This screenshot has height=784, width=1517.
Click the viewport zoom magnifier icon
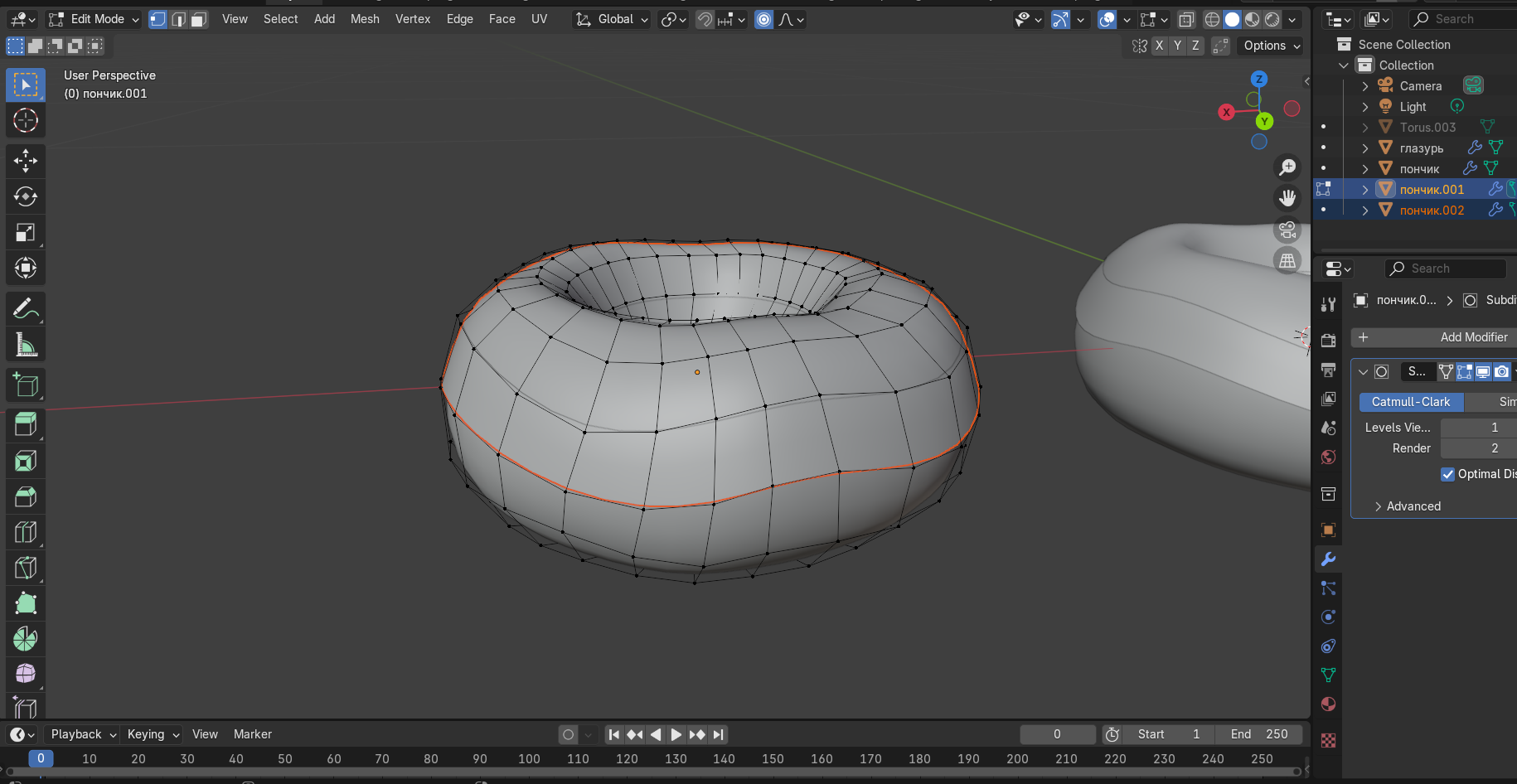(x=1287, y=167)
